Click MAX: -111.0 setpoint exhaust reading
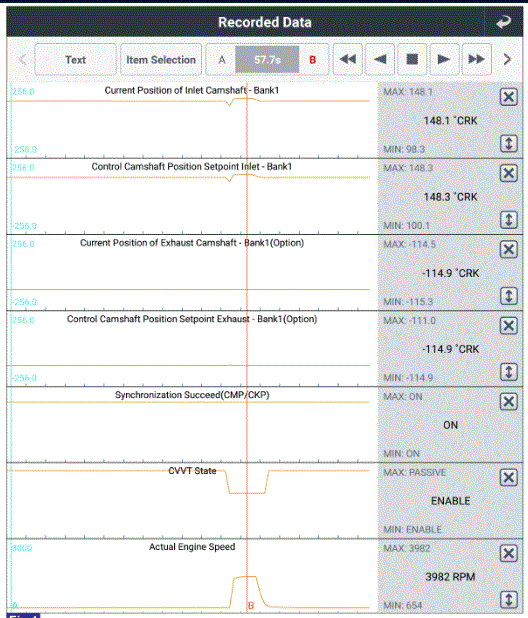This screenshot has height=618, width=528. tap(409, 320)
